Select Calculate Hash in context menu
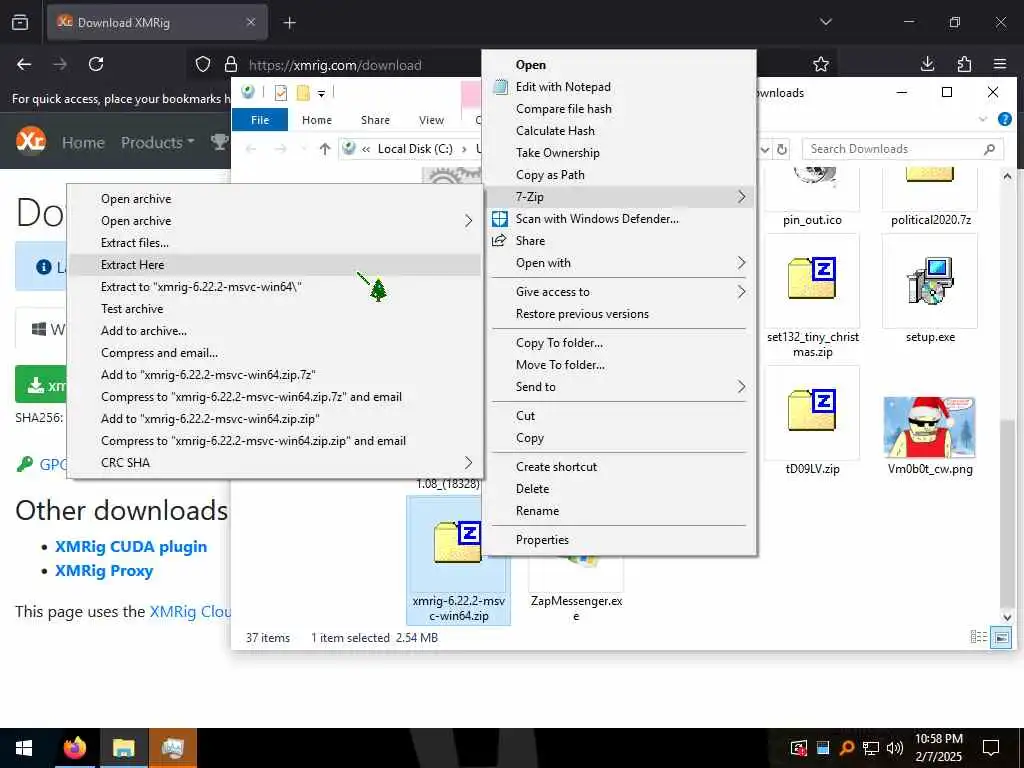Viewport: 1024px width, 768px height. pyautogui.click(x=619, y=131)
